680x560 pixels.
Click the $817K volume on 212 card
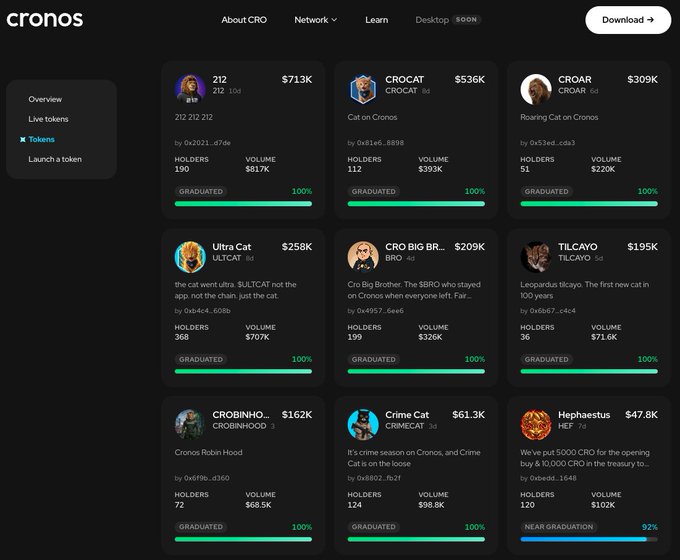coord(258,169)
